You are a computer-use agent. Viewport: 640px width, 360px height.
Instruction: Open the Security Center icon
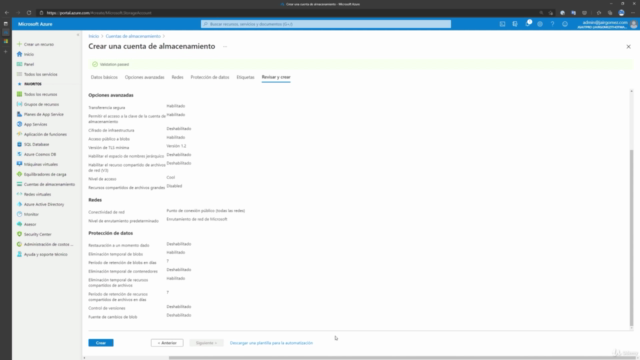(x=19, y=234)
